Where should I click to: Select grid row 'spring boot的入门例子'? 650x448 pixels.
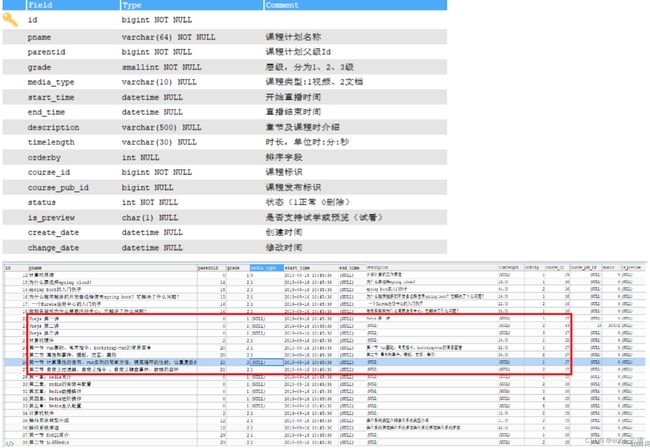(325, 290)
